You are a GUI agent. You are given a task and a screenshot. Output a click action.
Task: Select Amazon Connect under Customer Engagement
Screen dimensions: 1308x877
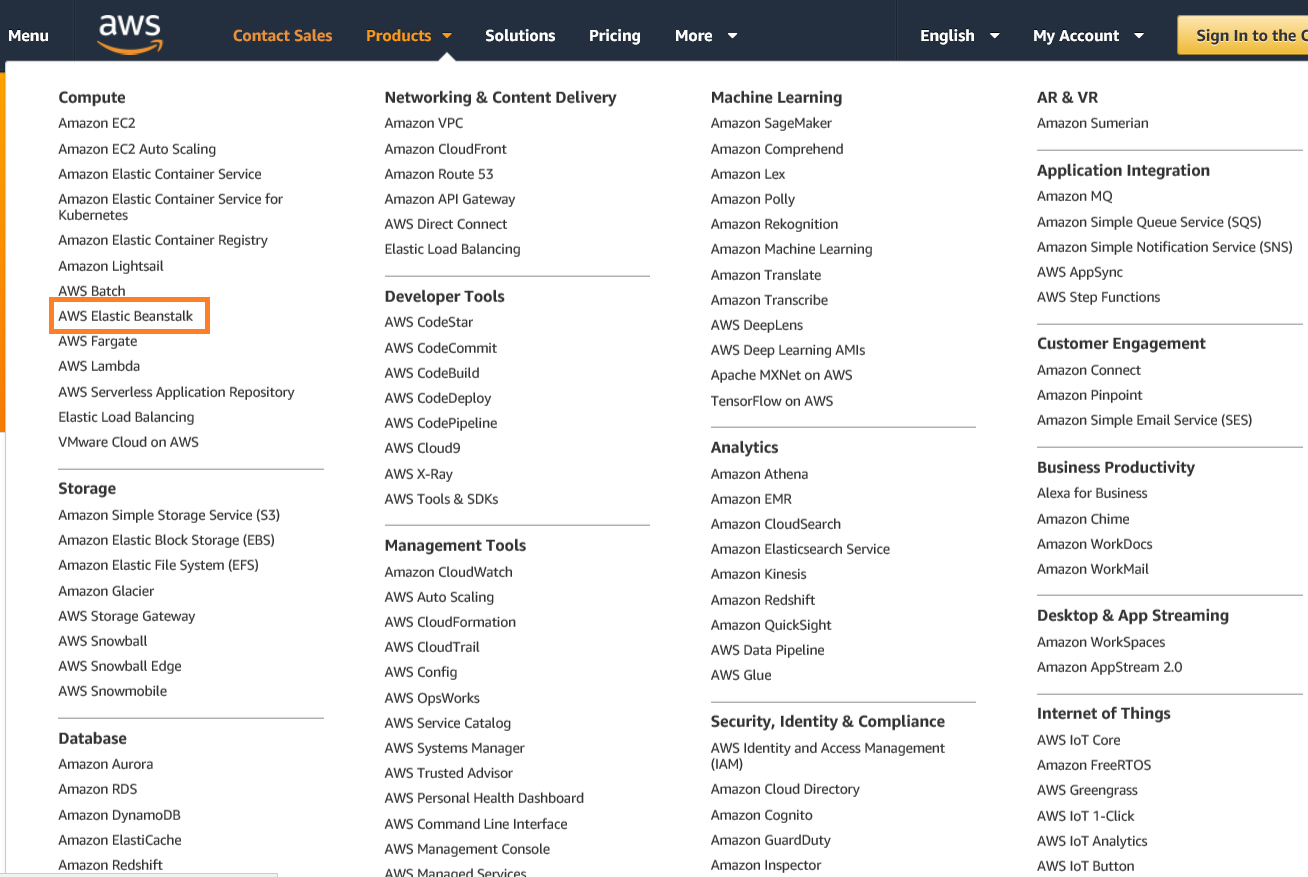click(x=1088, y=369)
